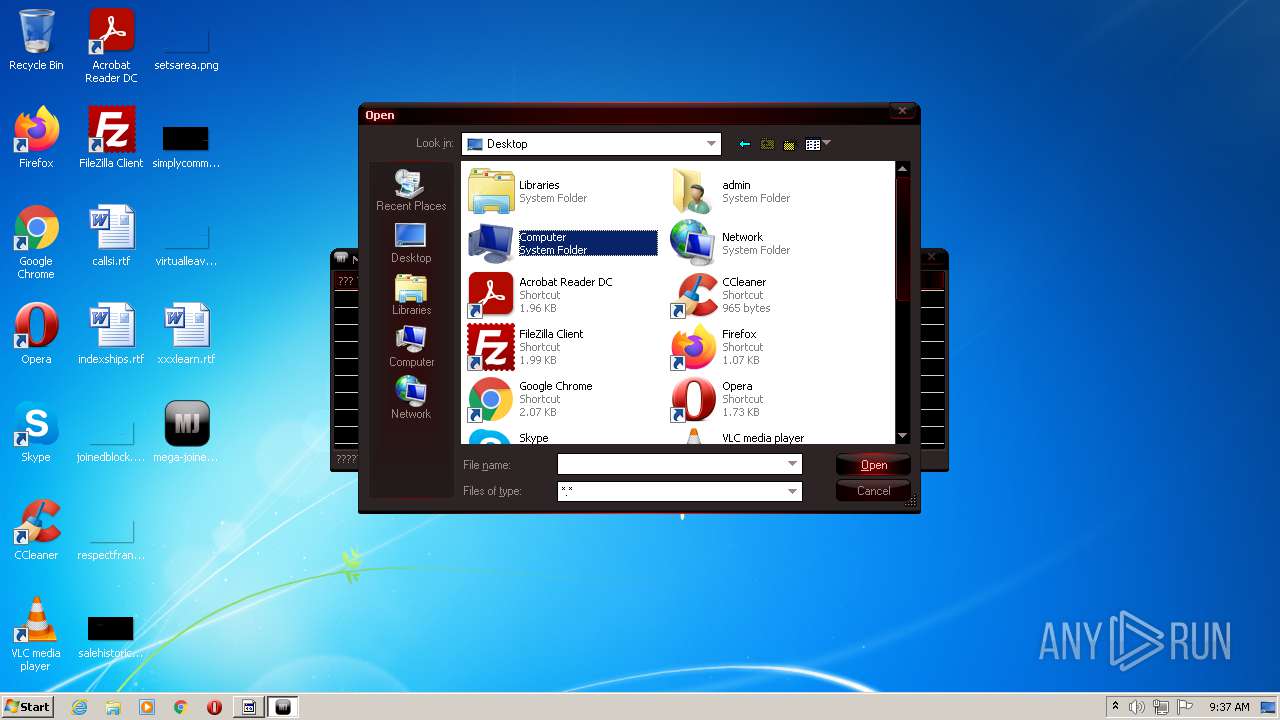
Task: Expand the Look in Desktop dropdown
Action: point(711,144)
